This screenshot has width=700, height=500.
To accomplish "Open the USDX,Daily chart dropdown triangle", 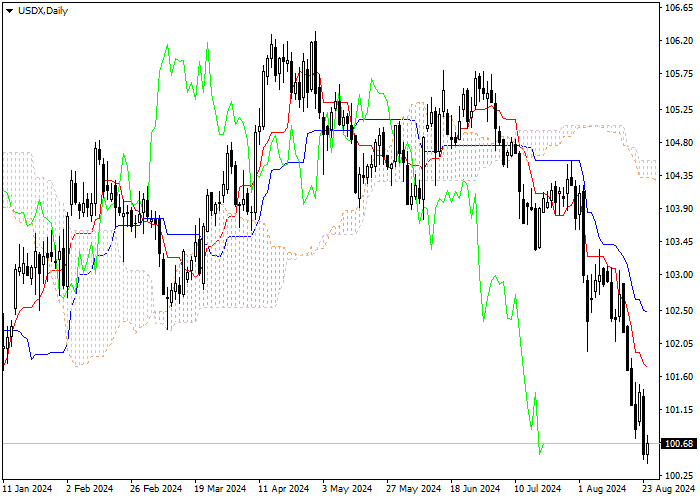I will pos(9,11).
